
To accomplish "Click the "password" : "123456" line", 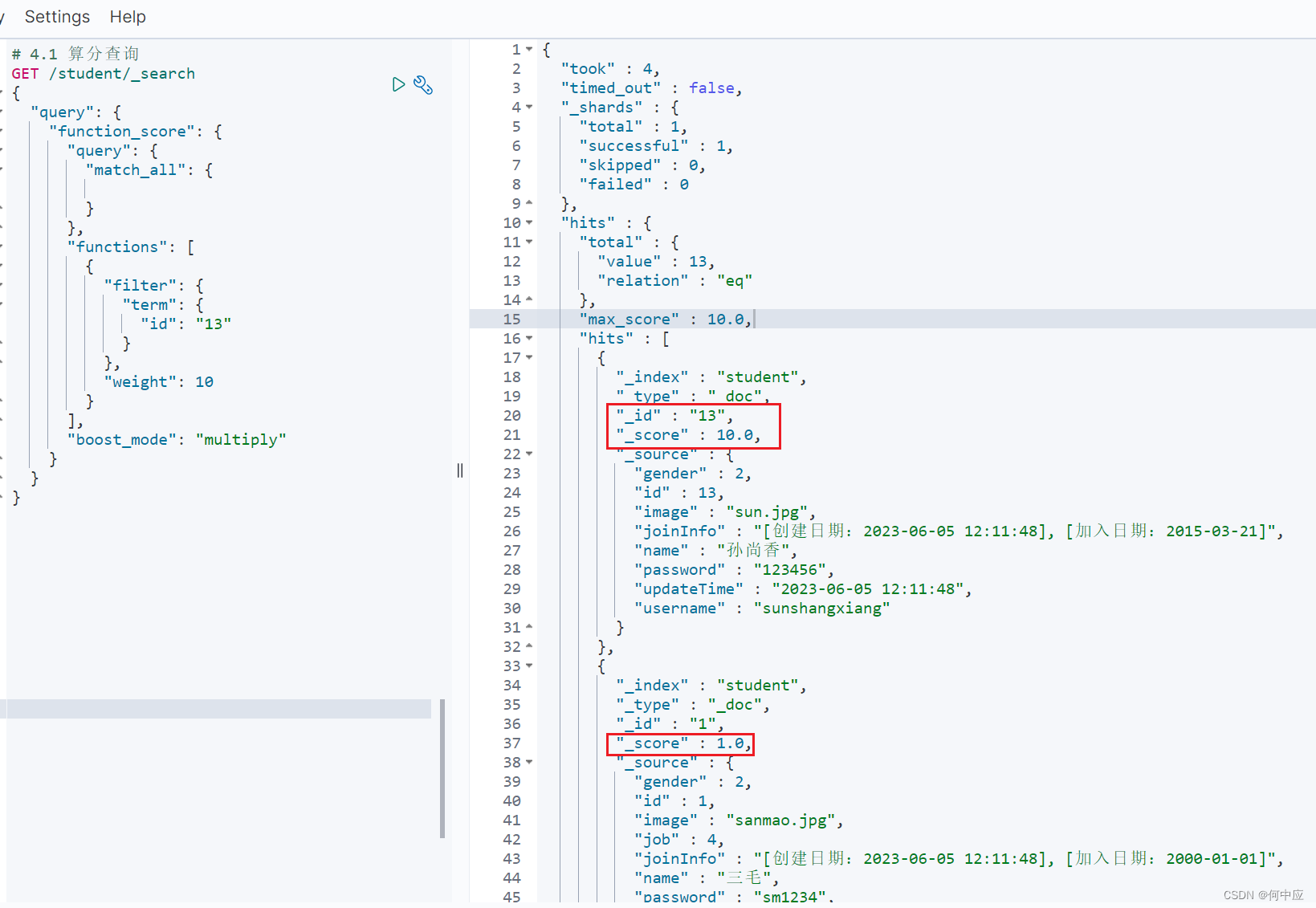I will point(735,569).
